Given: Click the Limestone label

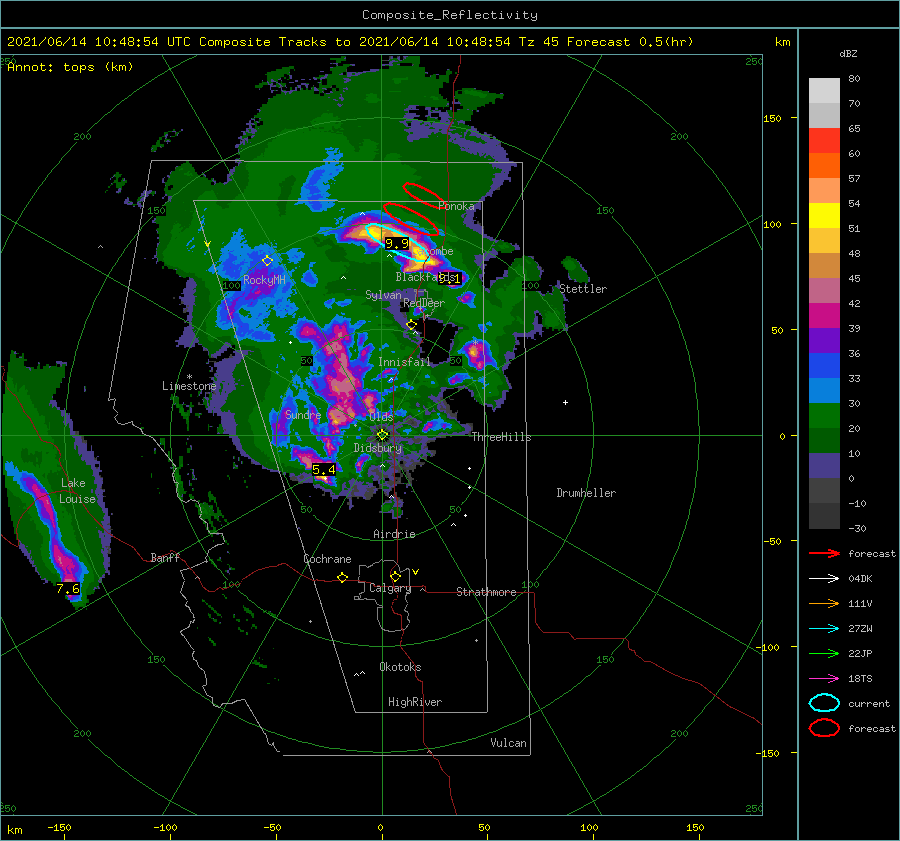Looking at the screenshot, I should pyautogui.click(x=189, y=386).
